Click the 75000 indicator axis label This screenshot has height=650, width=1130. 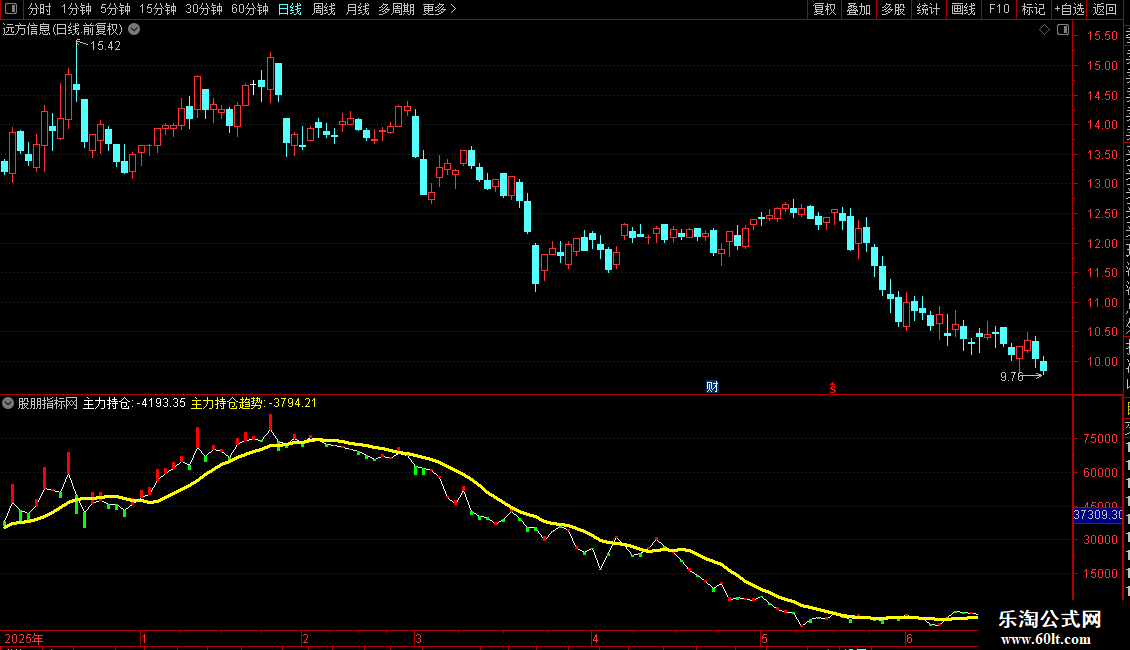pyautogui.click(x=1100, y=438)
